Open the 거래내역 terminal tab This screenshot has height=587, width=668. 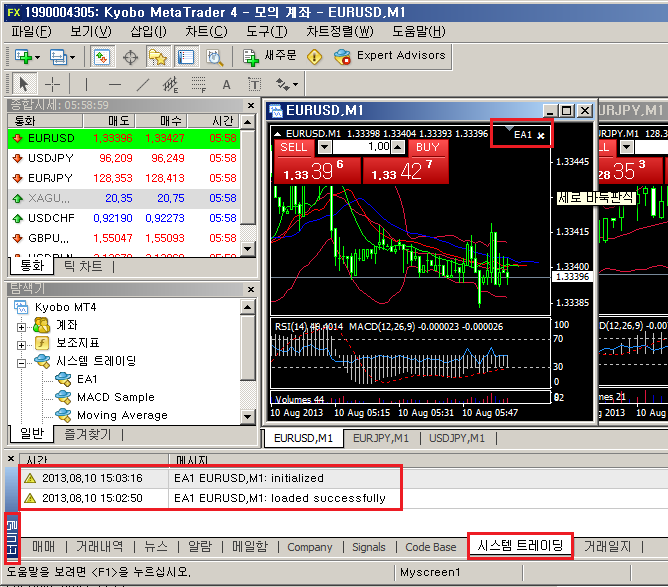(x=99, y=547)
